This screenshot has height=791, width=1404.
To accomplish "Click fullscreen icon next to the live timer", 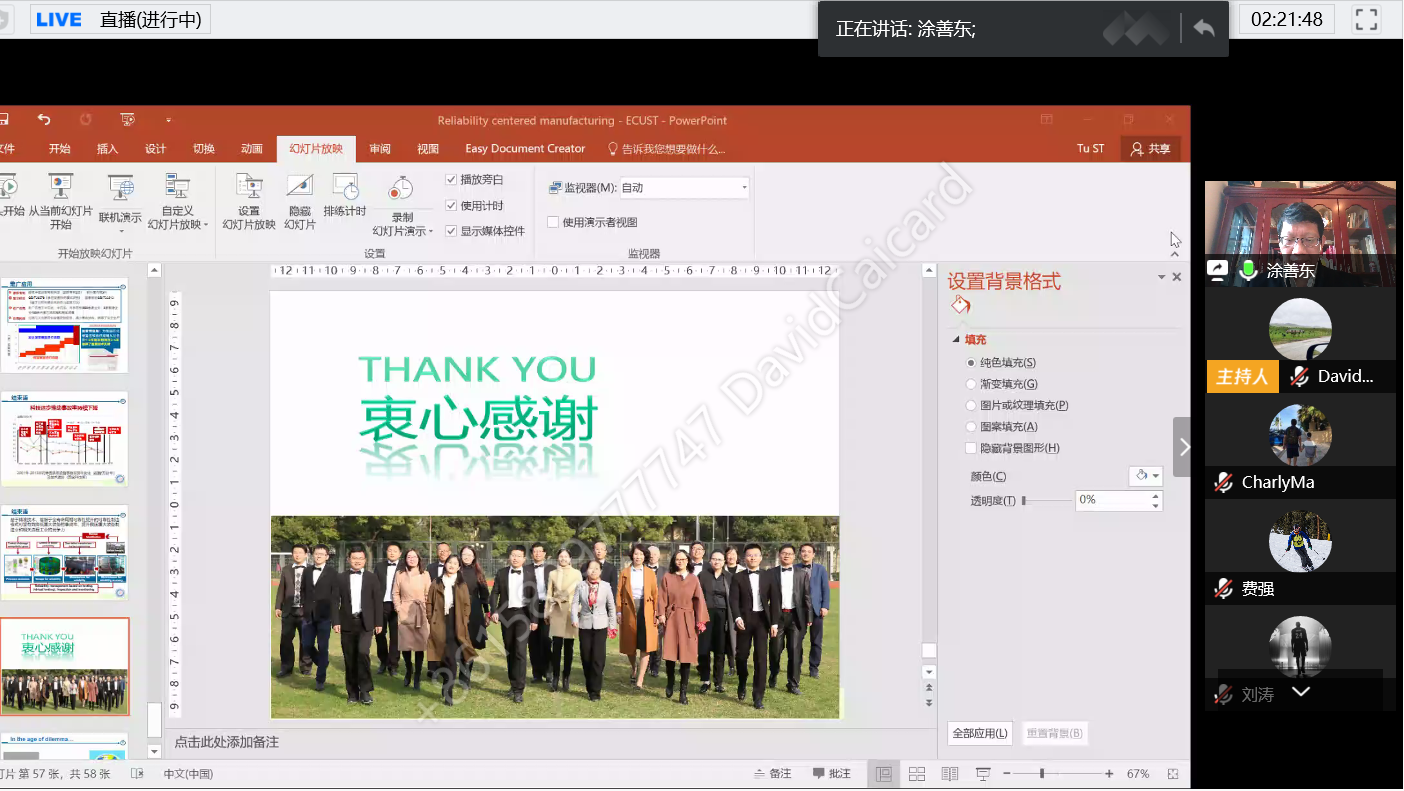I will click(1366, 19).
